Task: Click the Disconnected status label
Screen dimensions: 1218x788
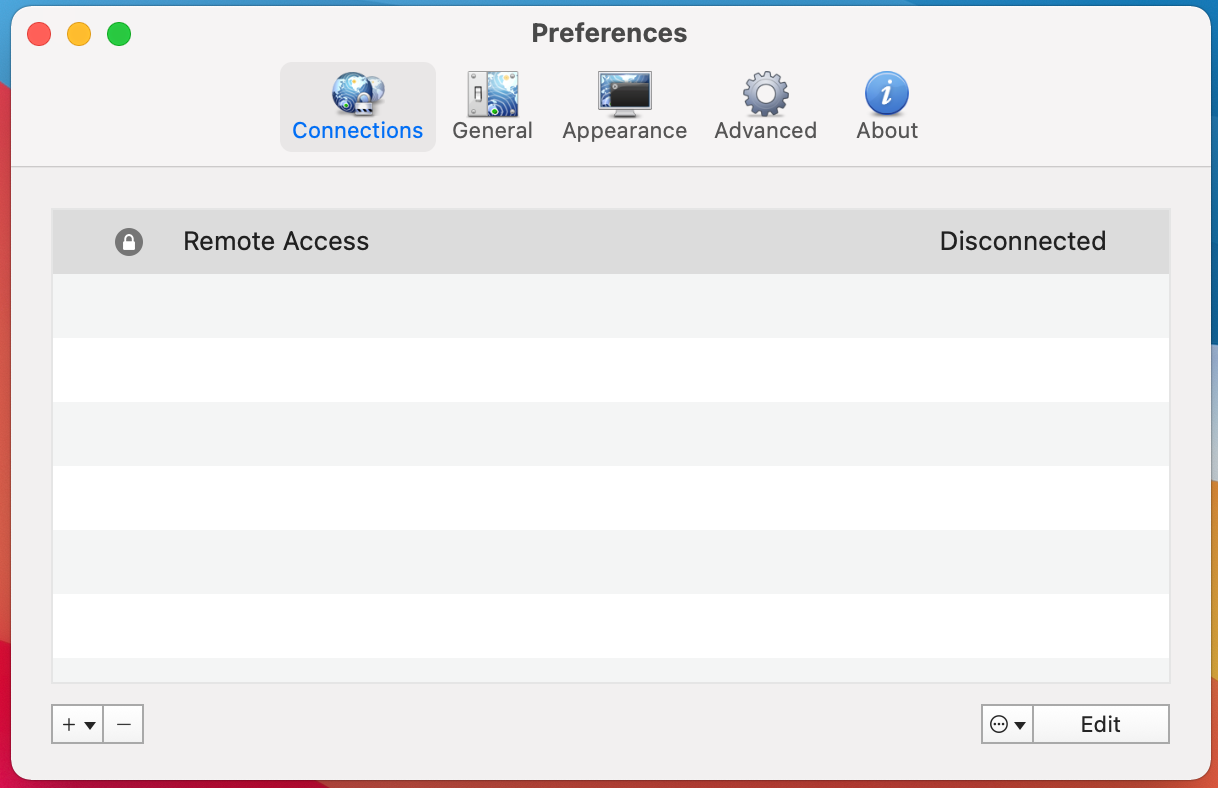Action: [x=1023, y=241]
